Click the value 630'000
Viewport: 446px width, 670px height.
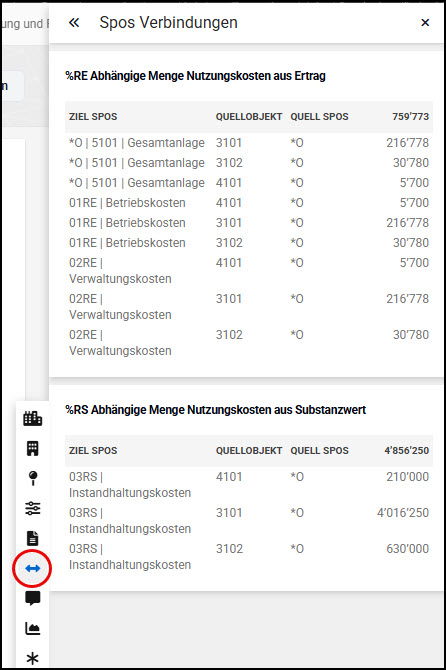[x=408, y=549]
